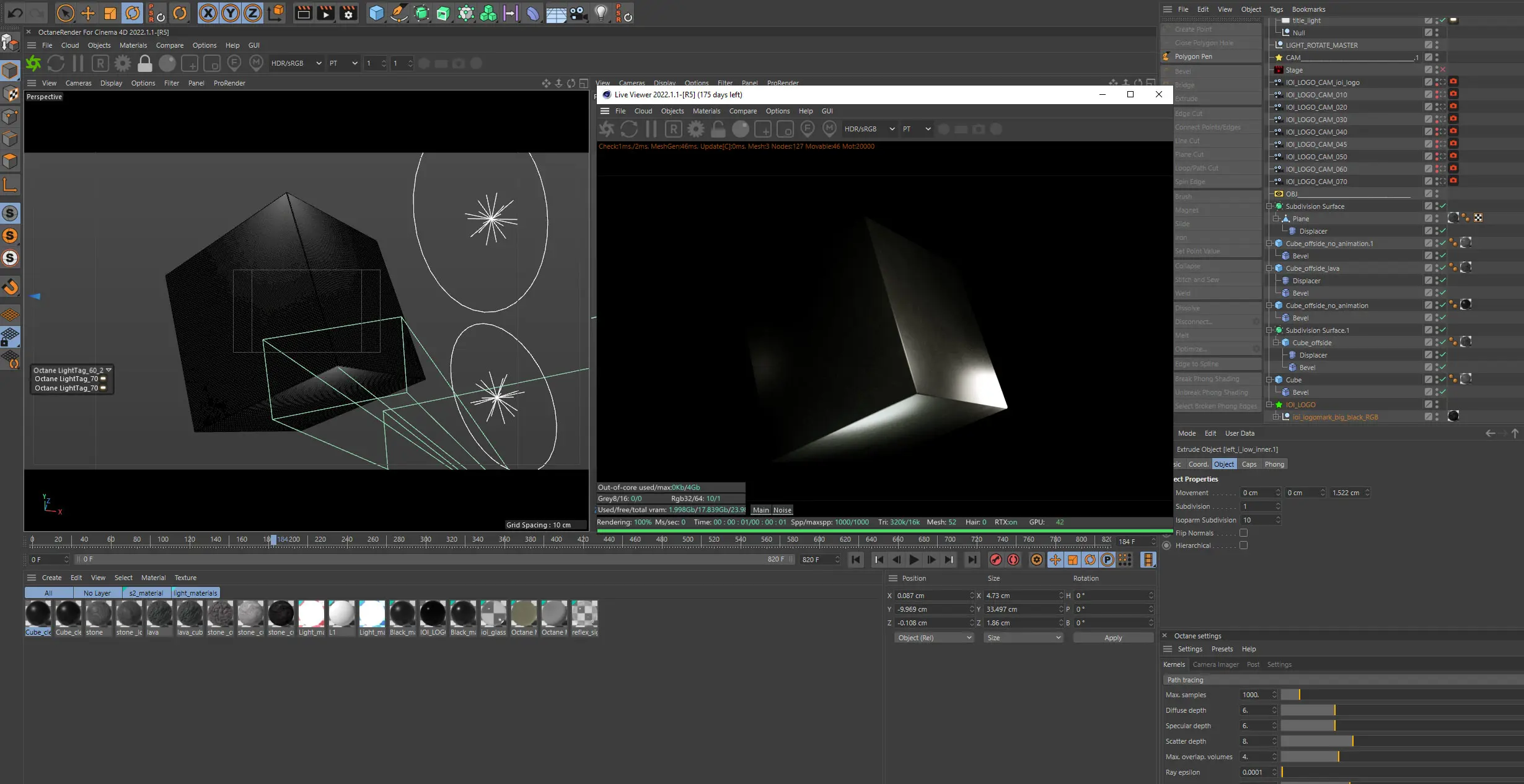Click the Light object bulb icon
The width and height of the screenshot is (1524, 784).
(x=600, y=13)
